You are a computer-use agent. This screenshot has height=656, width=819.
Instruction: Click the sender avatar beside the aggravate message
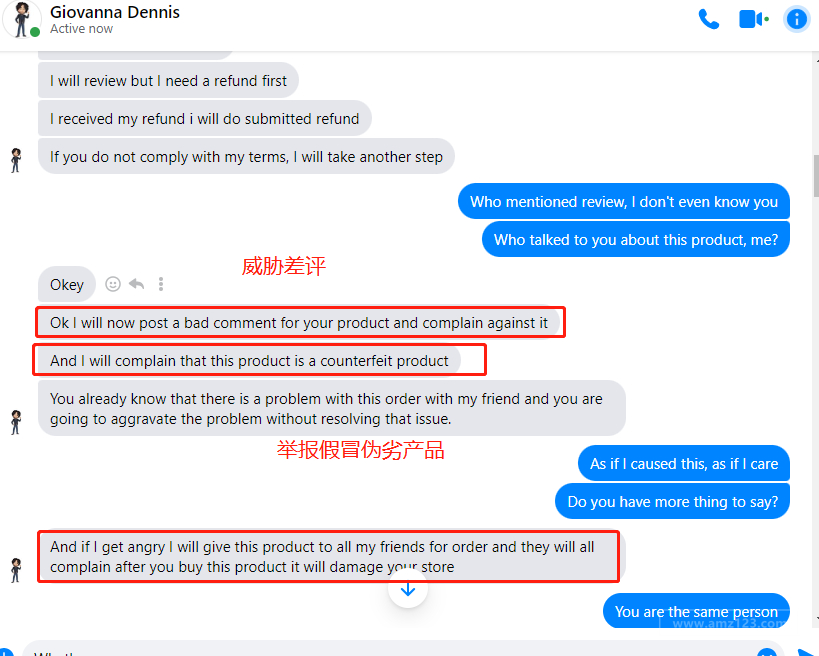point(16,423)
